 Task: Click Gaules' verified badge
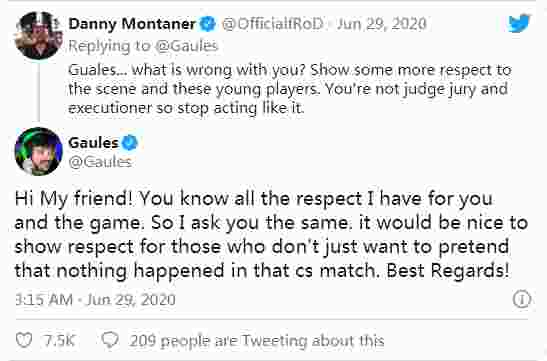click(130, 143)
